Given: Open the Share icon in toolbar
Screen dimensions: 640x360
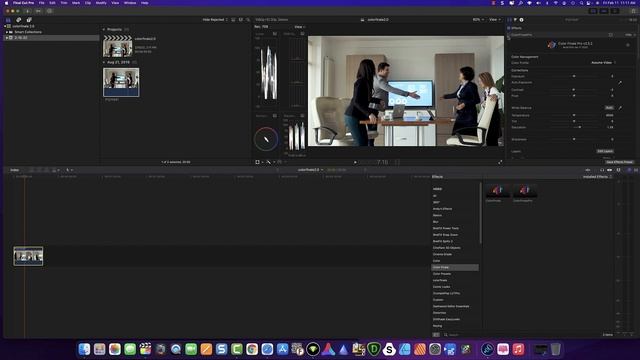Looking at the screenshot, I should 633,11.
